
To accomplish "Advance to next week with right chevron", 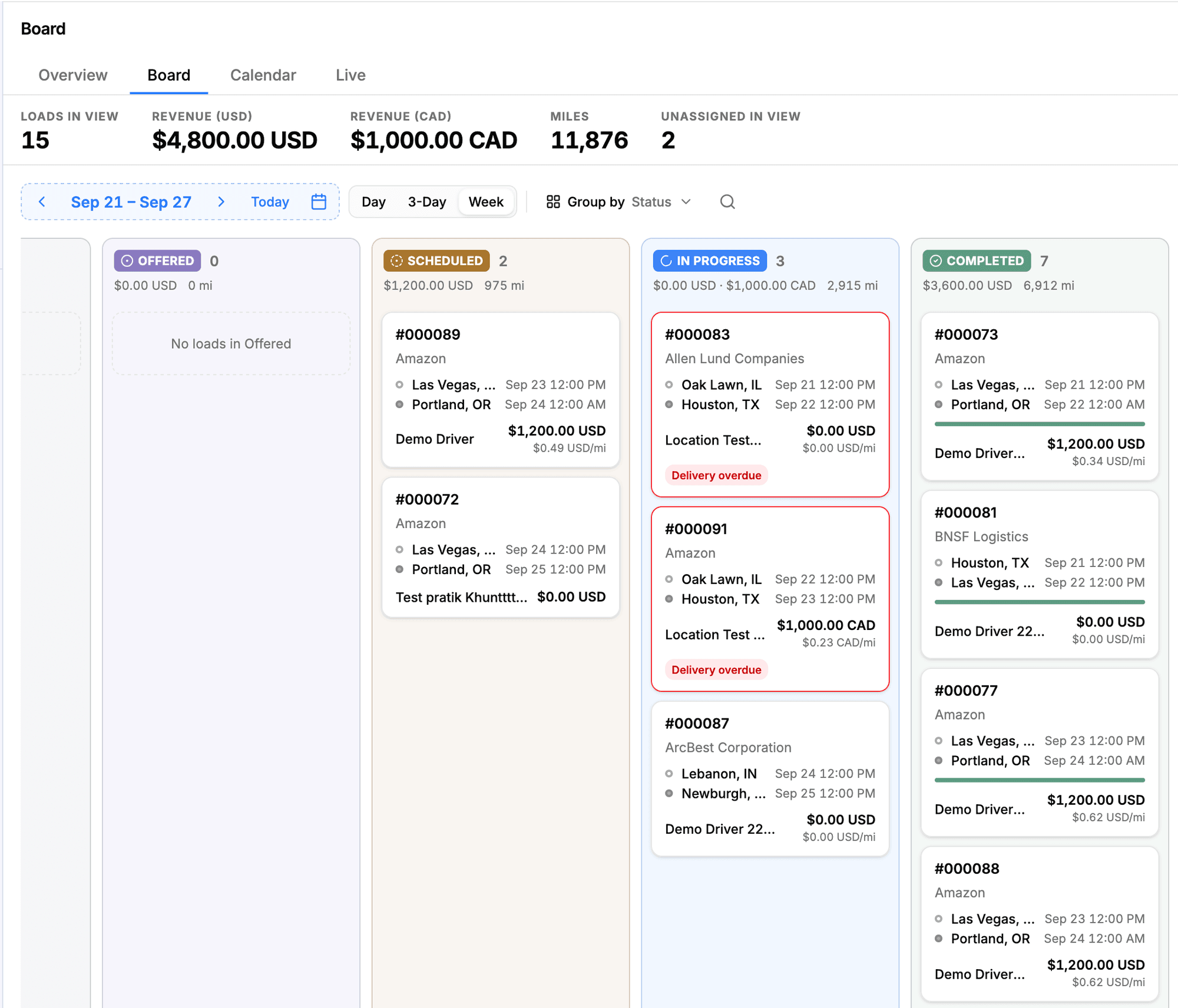I will point(221,202).
